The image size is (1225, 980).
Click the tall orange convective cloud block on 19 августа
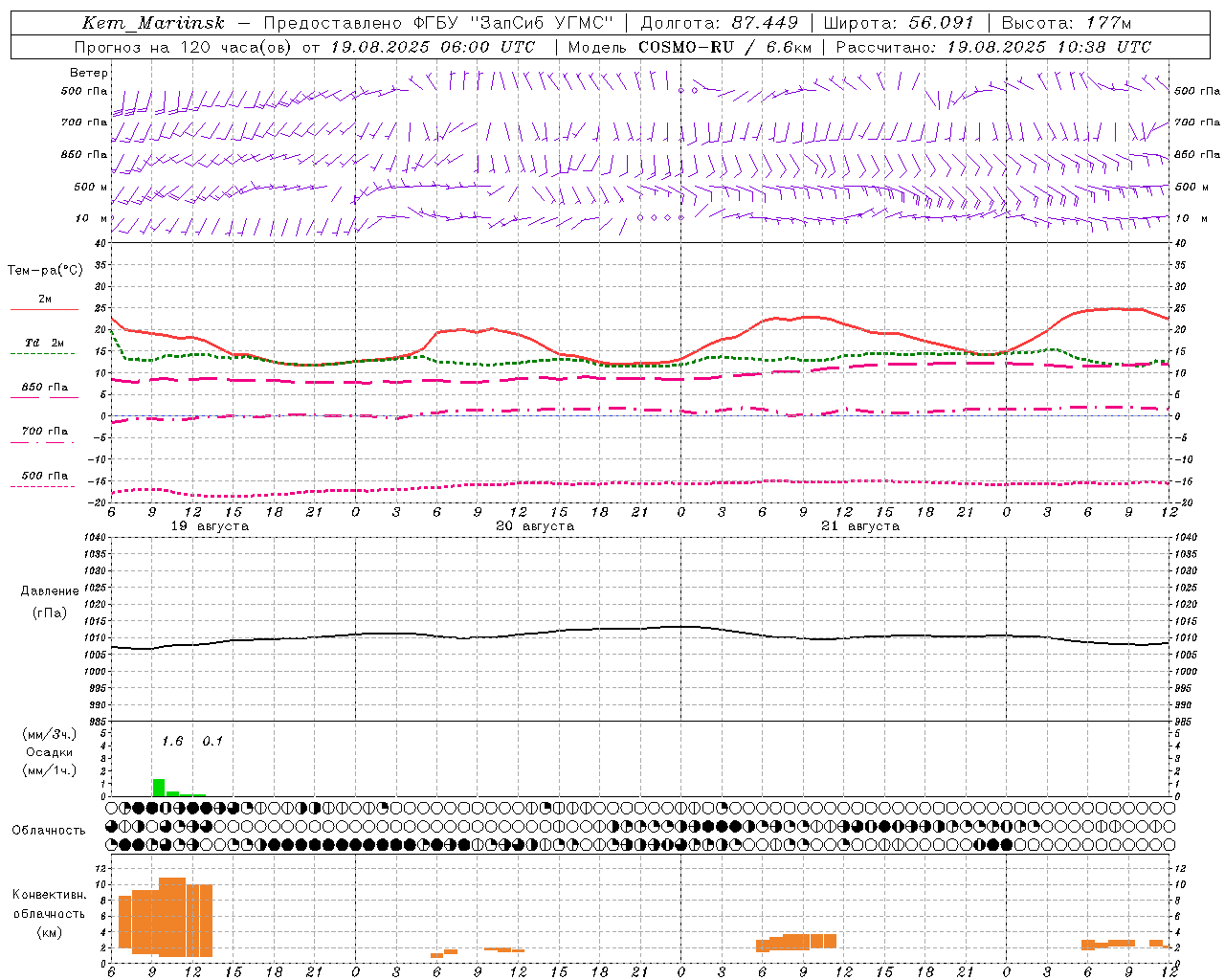(172, 918)
